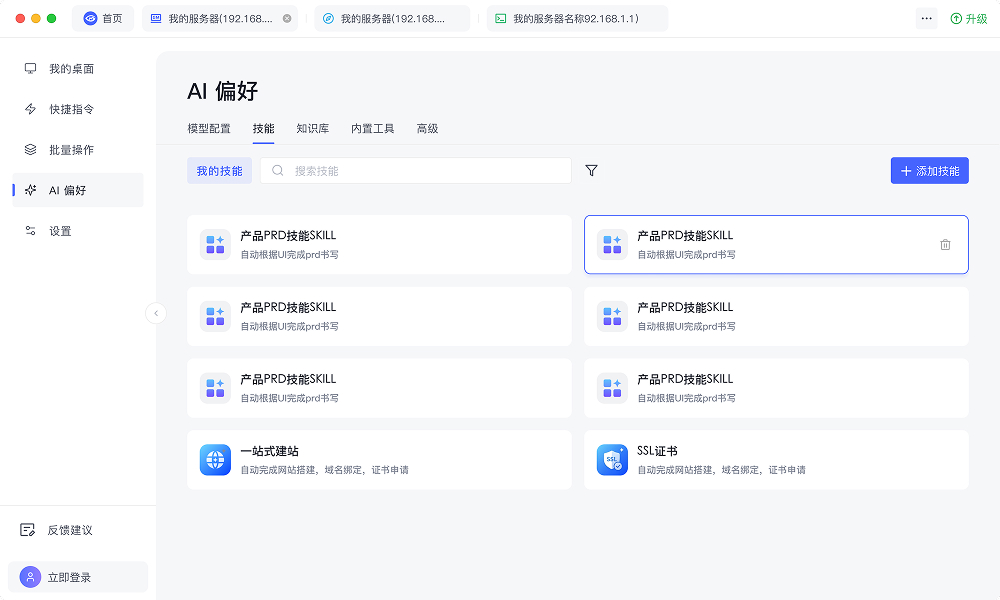This screenshot has height=600, width=1000.
Task: Open the 内置工具 tab
Action: (x=372, y=129)
